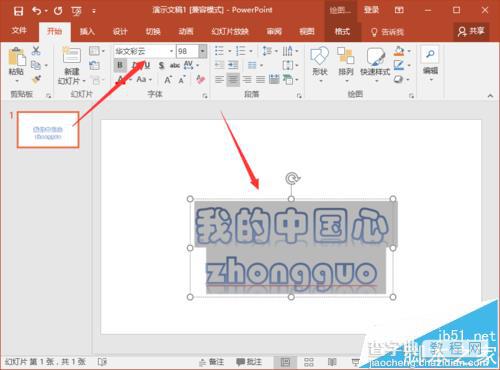The height and width of the screenshot is (370, 500).
Task: Decrease font size with smaller A
Action: coord(182,80)
